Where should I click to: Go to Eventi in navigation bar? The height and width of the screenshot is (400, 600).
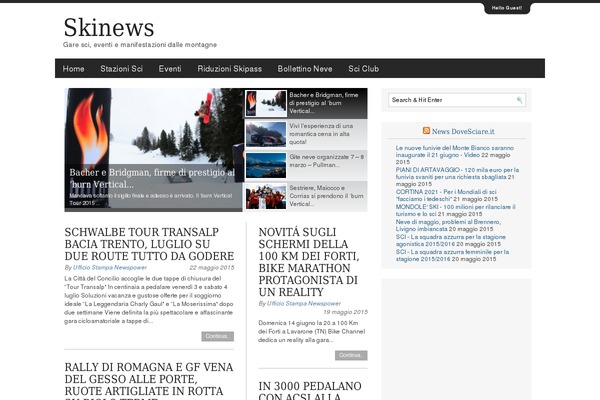[170, 69]
